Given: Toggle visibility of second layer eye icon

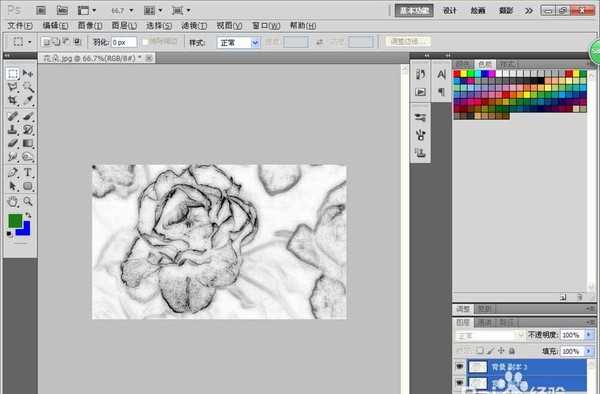Looking at the screenshot, I should tap(460, 383).
